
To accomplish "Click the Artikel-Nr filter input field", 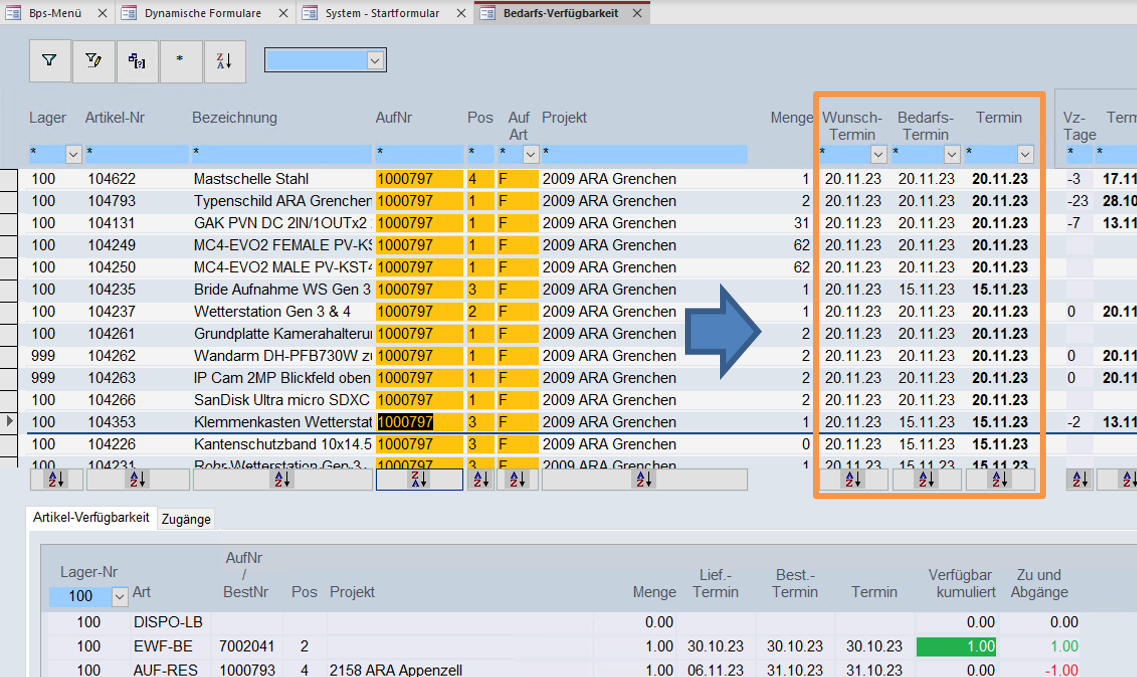I will pyautogui.click(x=136, y=154).
